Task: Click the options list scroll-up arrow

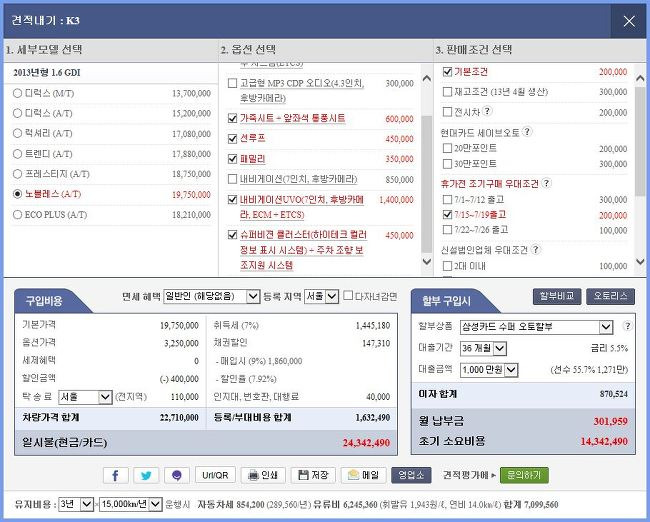Action: click(427, 78)
